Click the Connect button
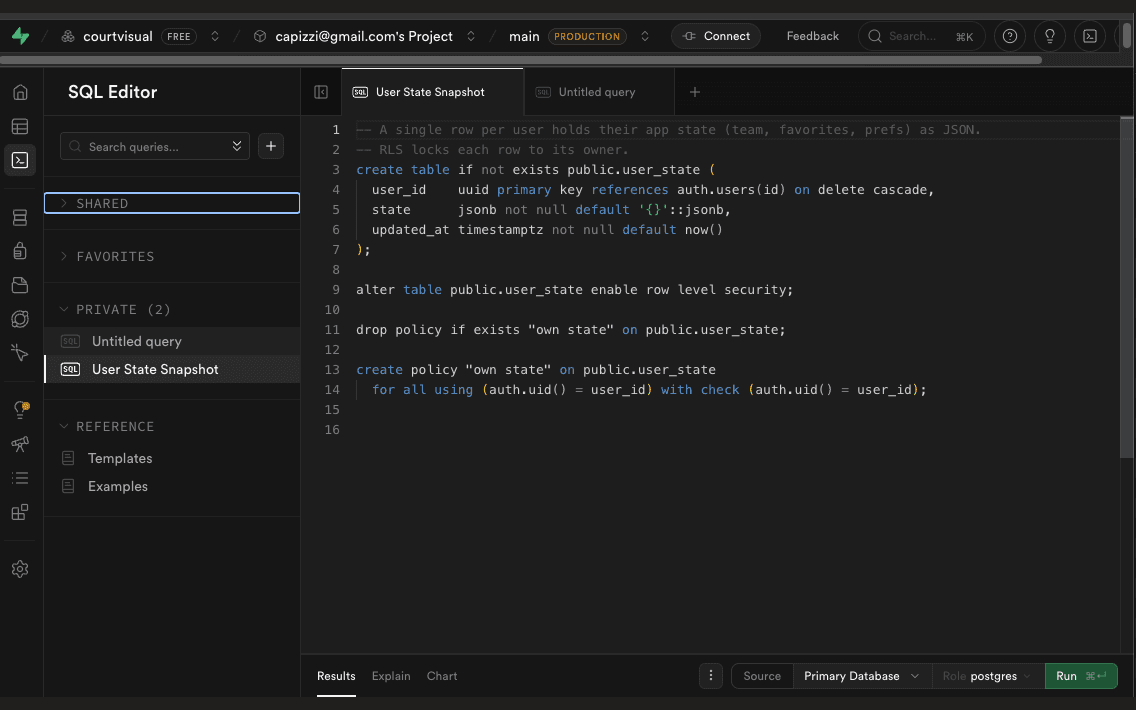 point(716,36)
